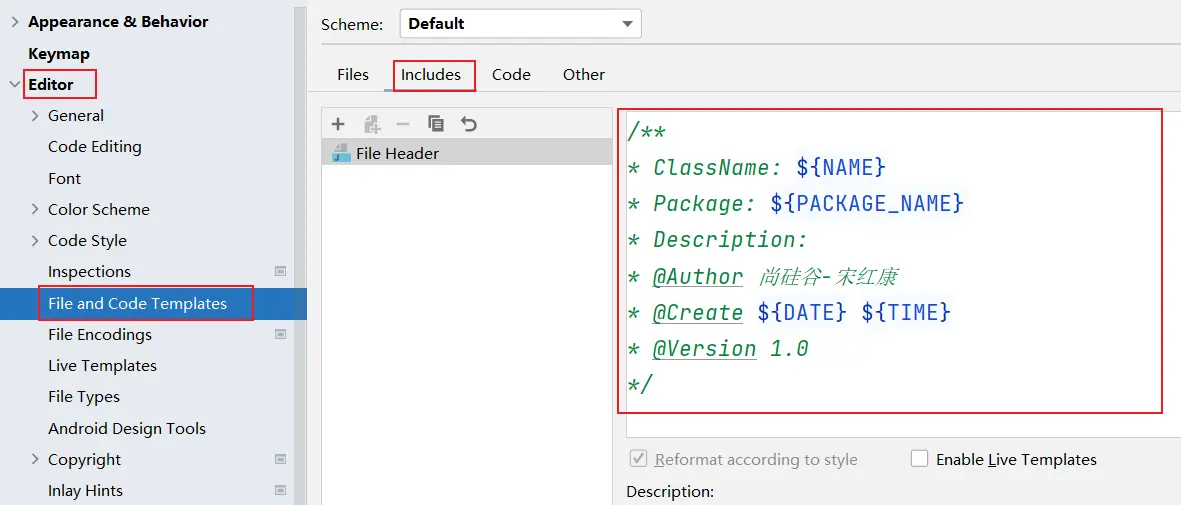This screenshot has width=1181, height=505.
Task: Collapse the Editor tree section
Action: [x=15, y=85]
